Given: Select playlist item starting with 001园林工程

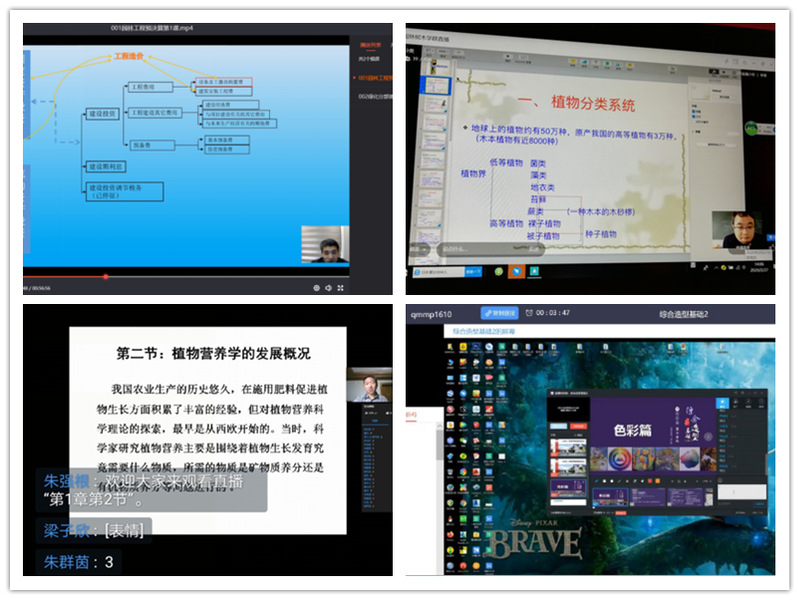Looking at the screenshot, I should tap(375, 78).
